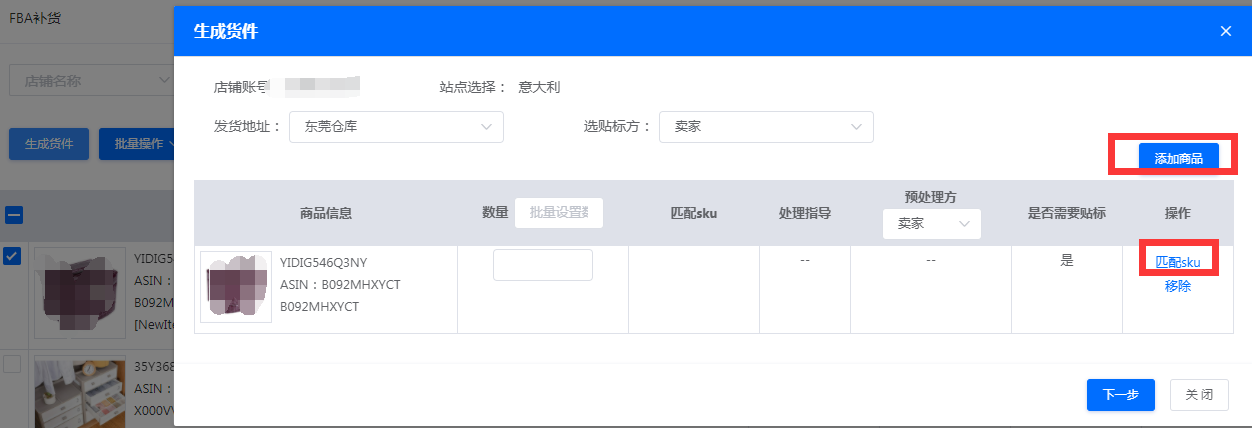The height and width of the screenshot is (428, 1252).
Task: Remove the product via 移除 link
Action: (1178, 286)
